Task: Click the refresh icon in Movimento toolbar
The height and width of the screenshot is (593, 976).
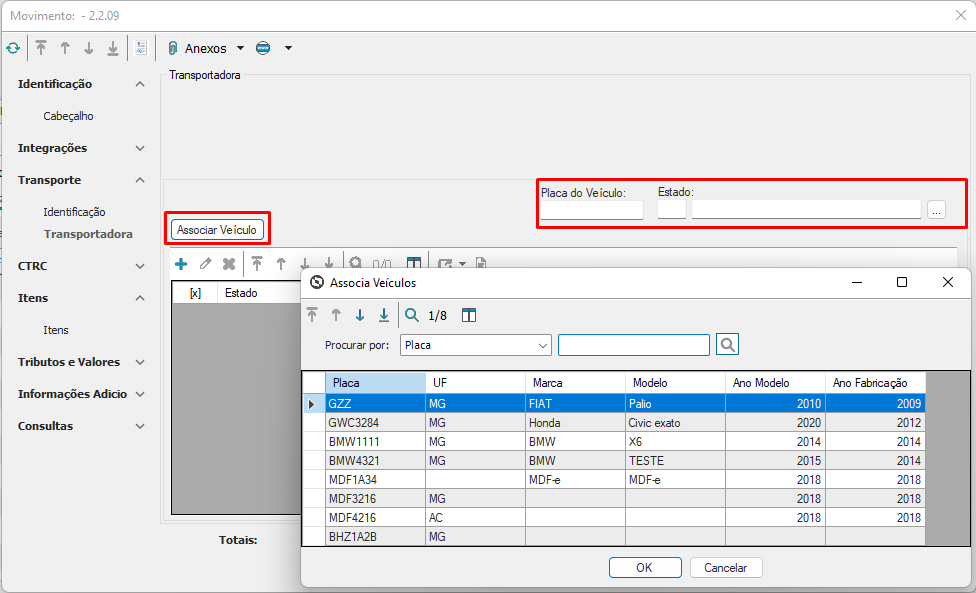Action: [x=13, y=48]
